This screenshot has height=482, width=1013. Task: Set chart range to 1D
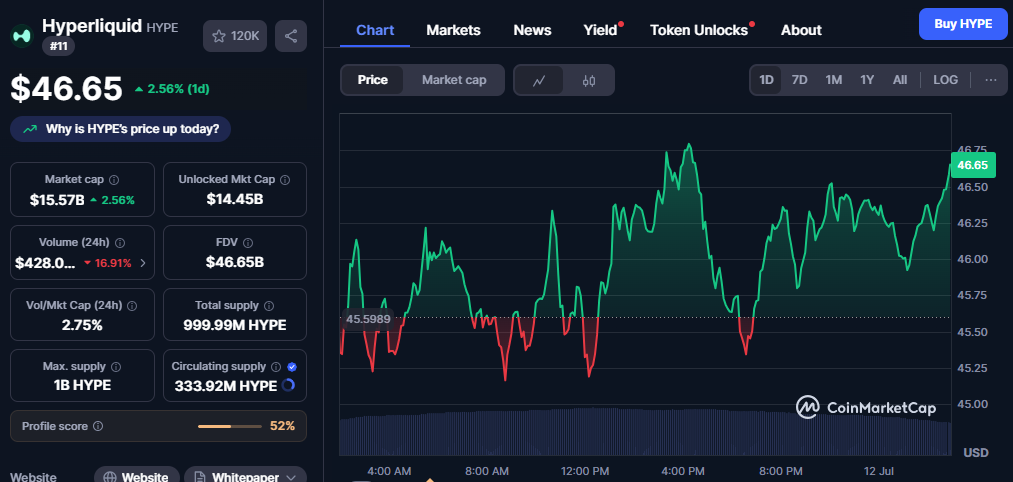coord(766,80)
